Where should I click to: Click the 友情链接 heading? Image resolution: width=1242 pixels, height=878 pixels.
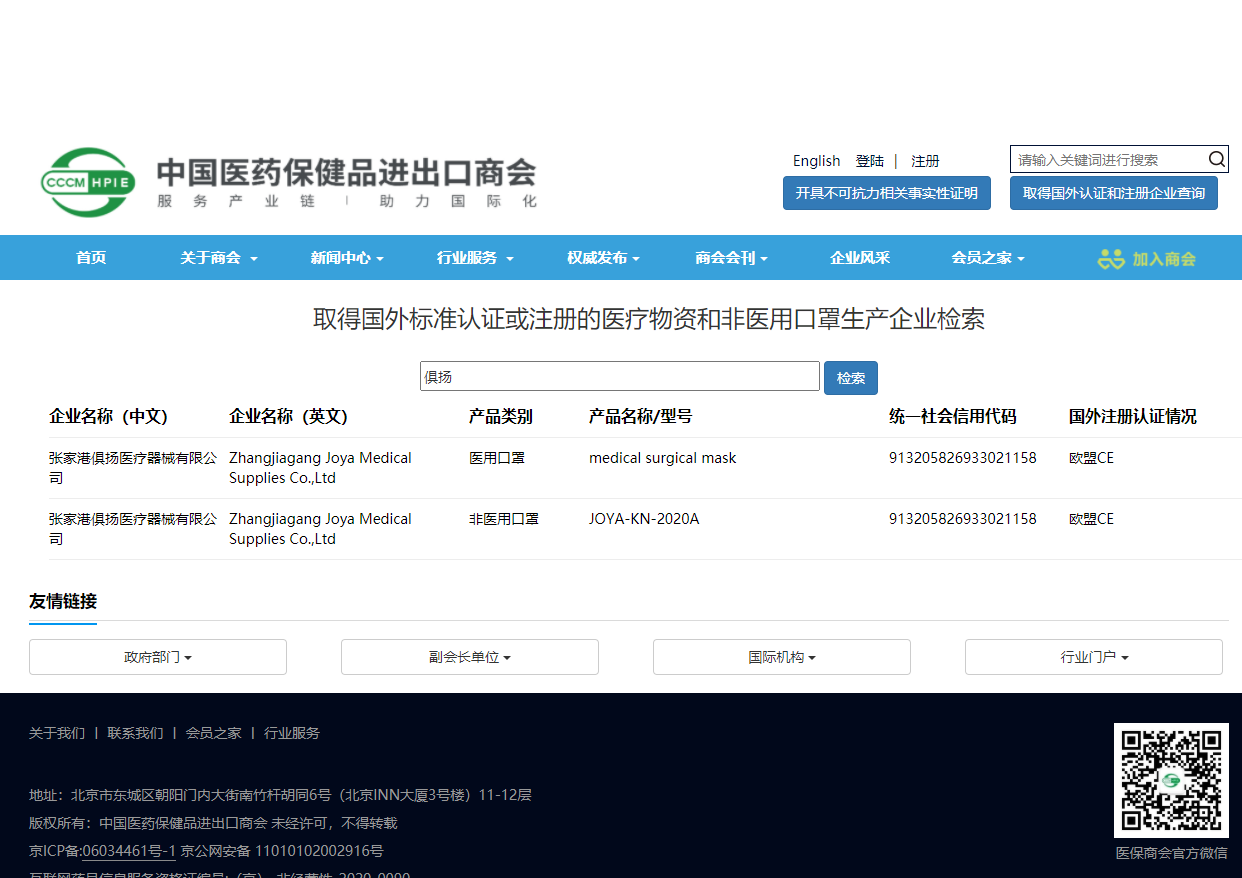click(x=63, y=601)
